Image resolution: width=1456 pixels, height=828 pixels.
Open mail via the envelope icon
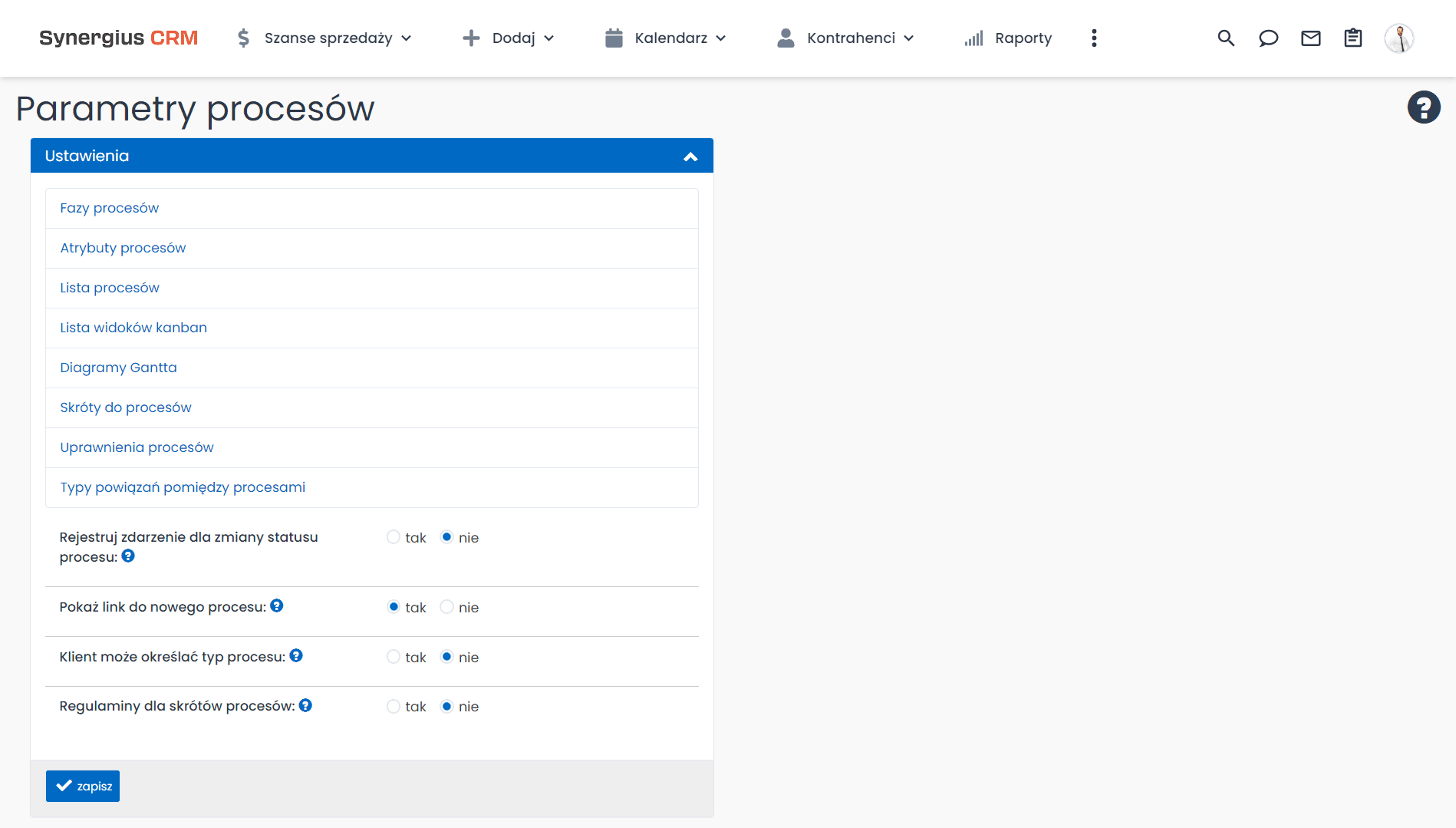(1310, 38)
